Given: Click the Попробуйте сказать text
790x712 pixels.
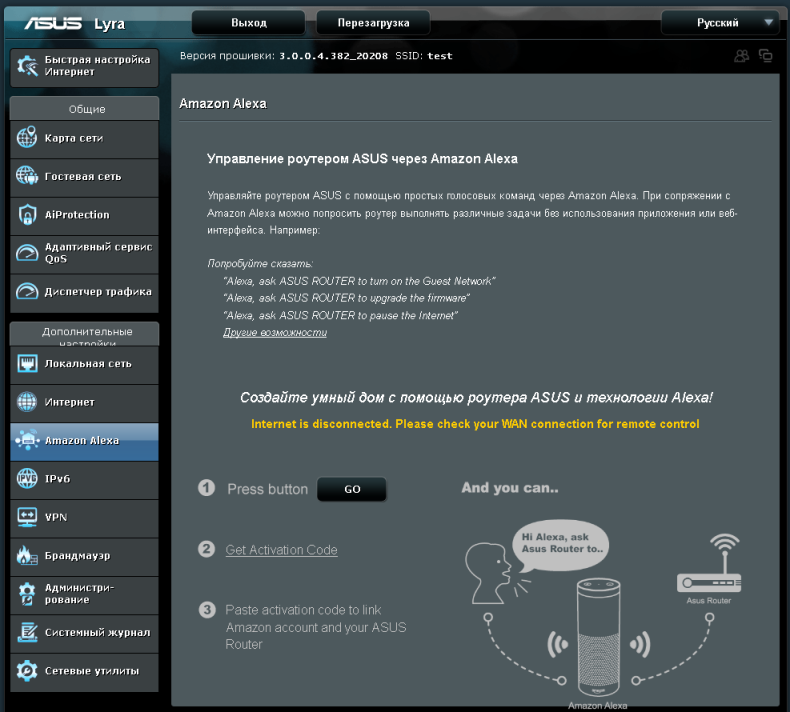Looking at the screenshot, I should click(x=260, y=264).
